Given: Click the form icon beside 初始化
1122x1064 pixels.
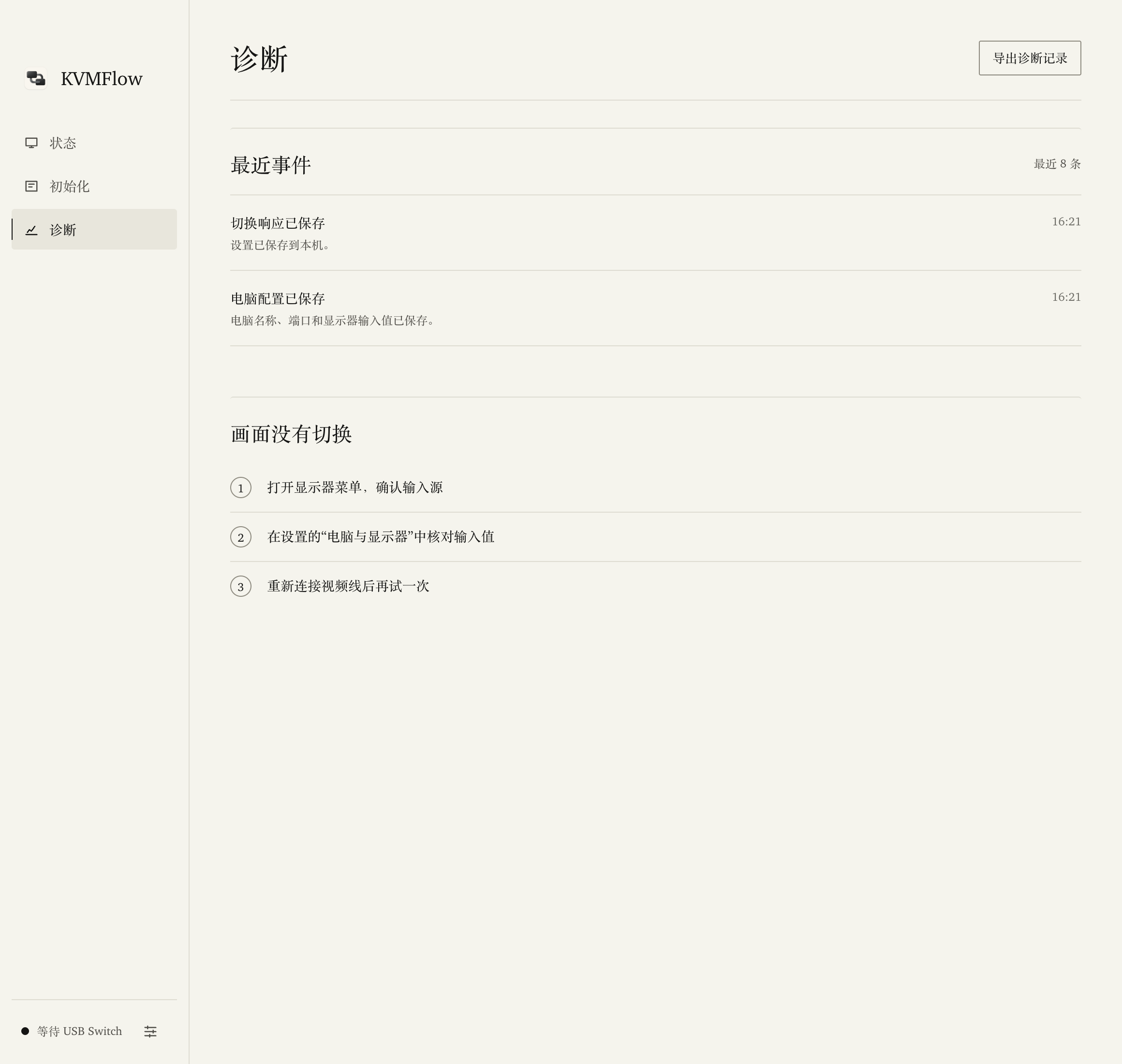Looking at the screenshot, I should (x=32, y=186).
